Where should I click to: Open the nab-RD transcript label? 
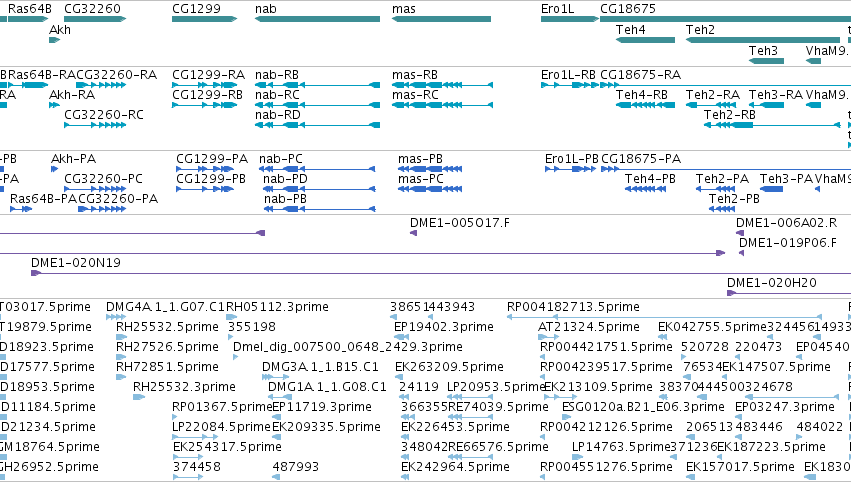click(278, 115)
